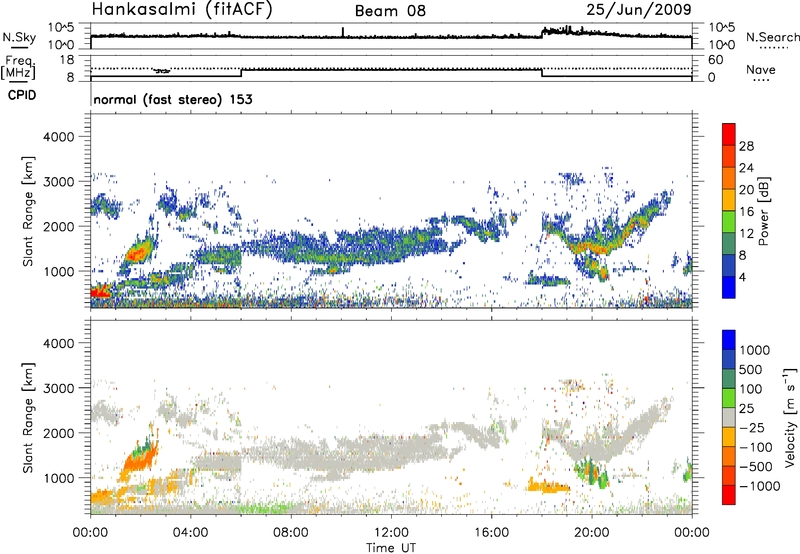The width and height of the screenshot is (800, 554).
Task: Click the '2000' tick on velocity panel
Action: point(58,433)
